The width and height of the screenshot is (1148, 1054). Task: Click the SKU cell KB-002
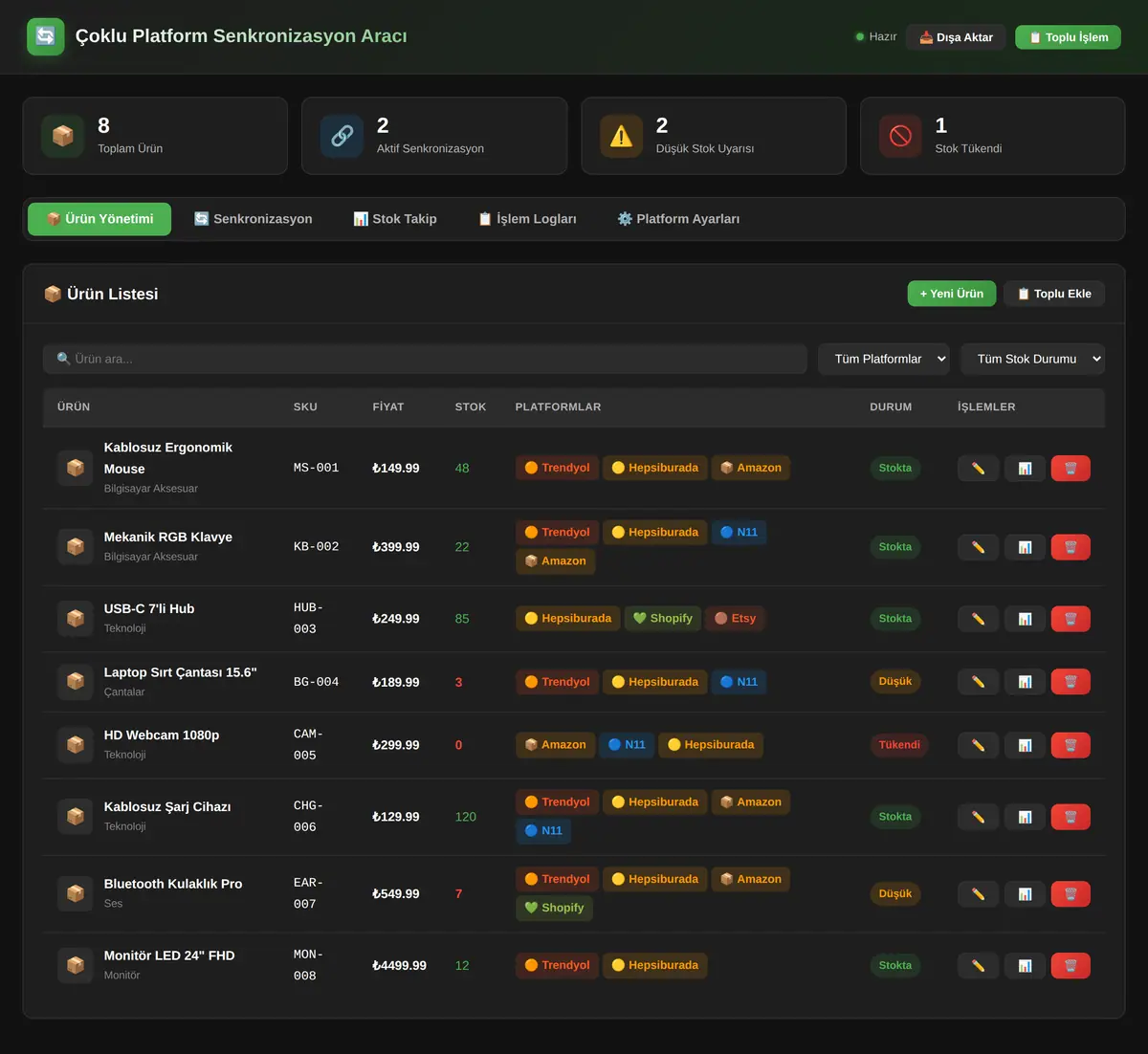point(316,547)
